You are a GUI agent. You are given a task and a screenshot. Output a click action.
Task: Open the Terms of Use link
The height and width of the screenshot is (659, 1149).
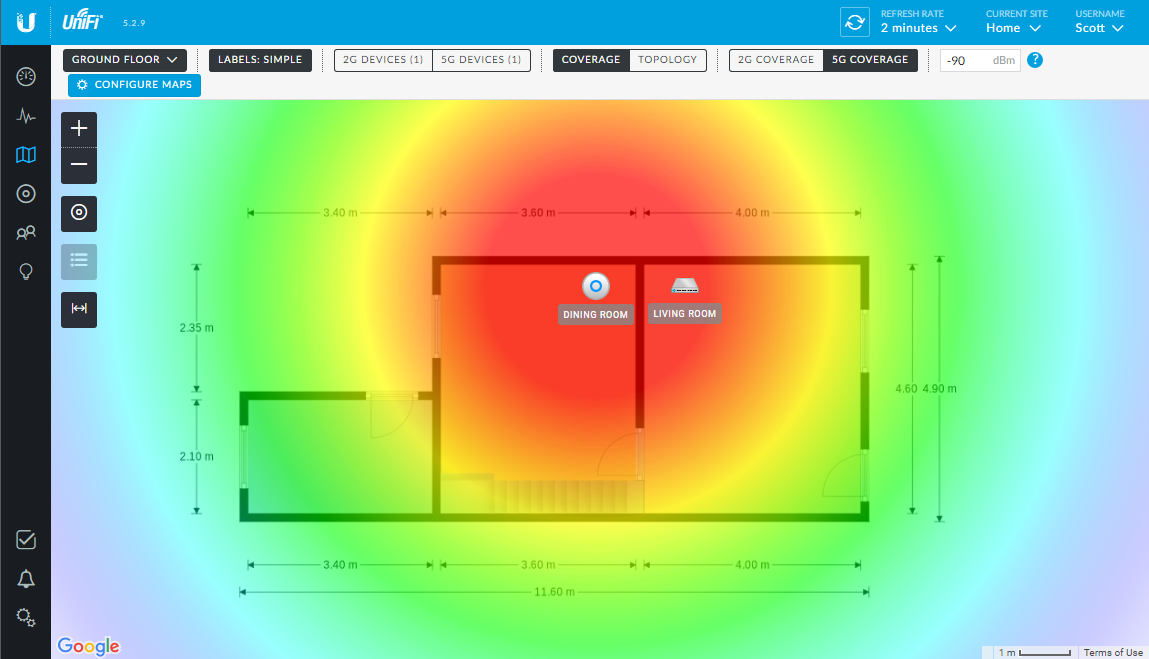(x=1112, y=651)
